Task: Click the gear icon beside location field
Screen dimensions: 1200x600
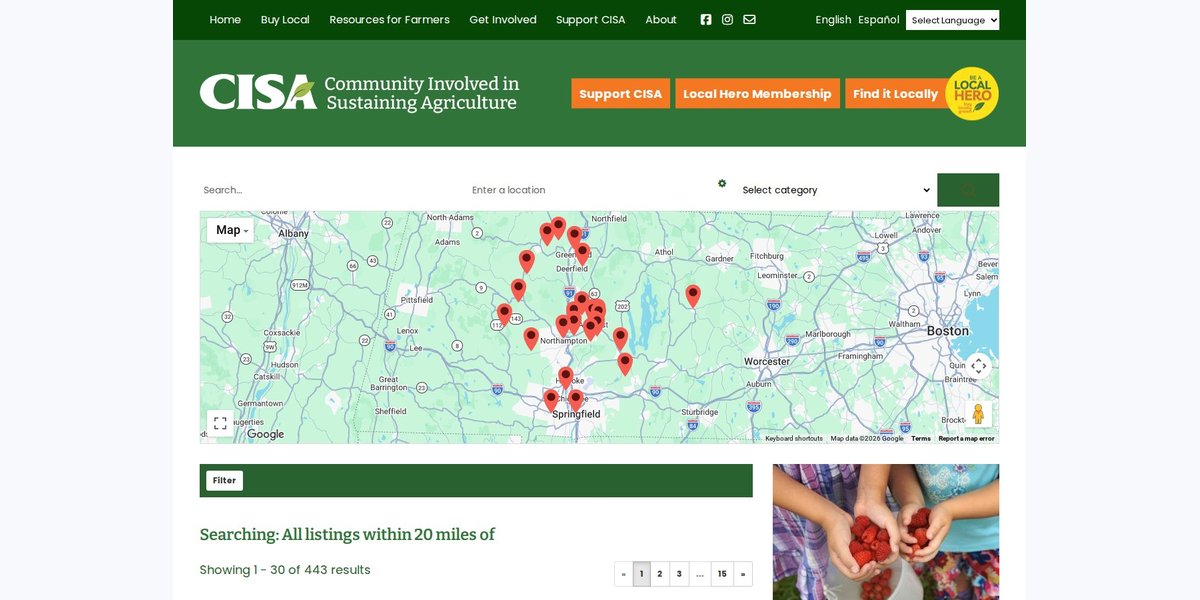Action: (722, 183)
